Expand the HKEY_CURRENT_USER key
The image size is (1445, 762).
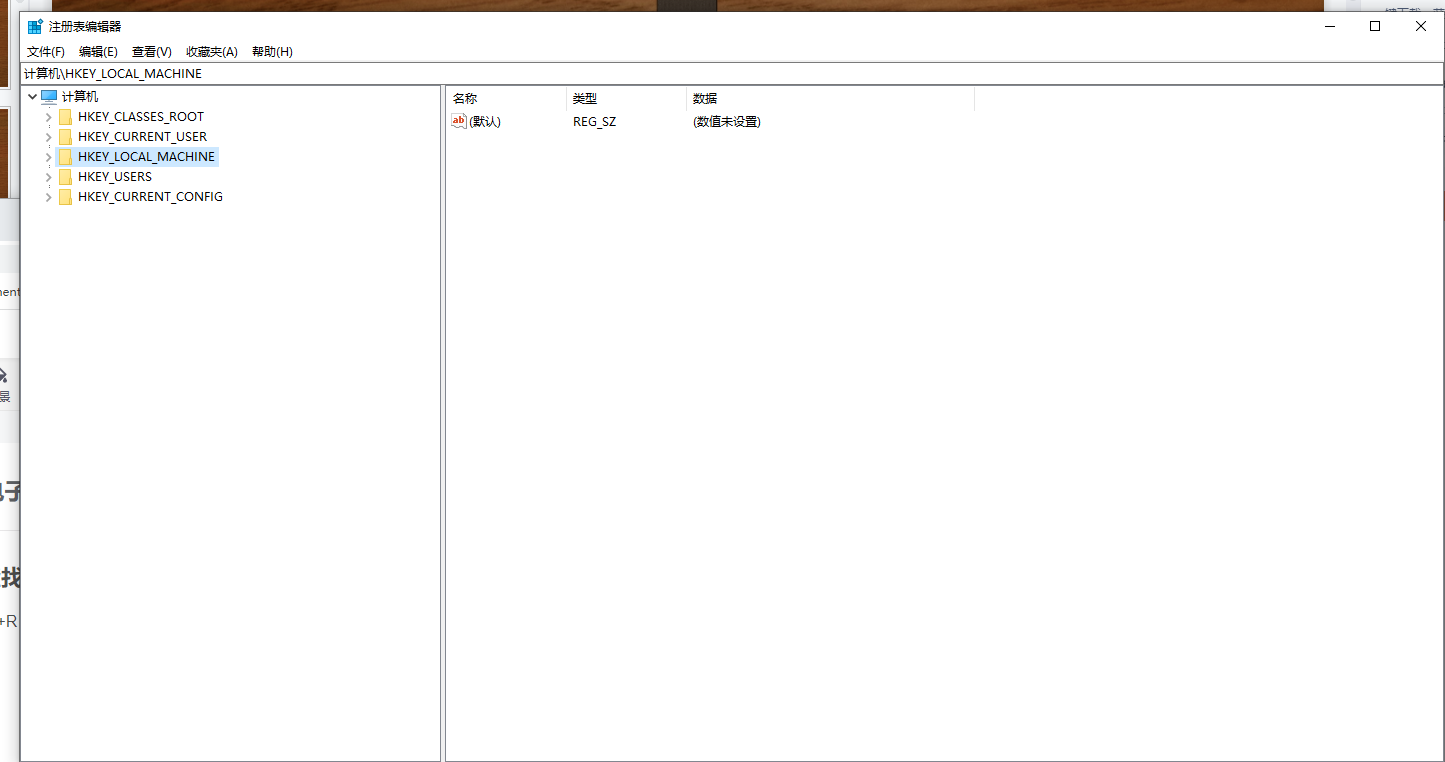(x=48, y=137)
